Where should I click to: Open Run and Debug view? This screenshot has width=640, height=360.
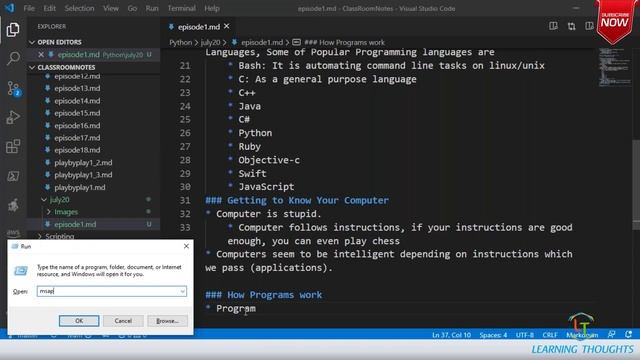(x=13, y=117)
